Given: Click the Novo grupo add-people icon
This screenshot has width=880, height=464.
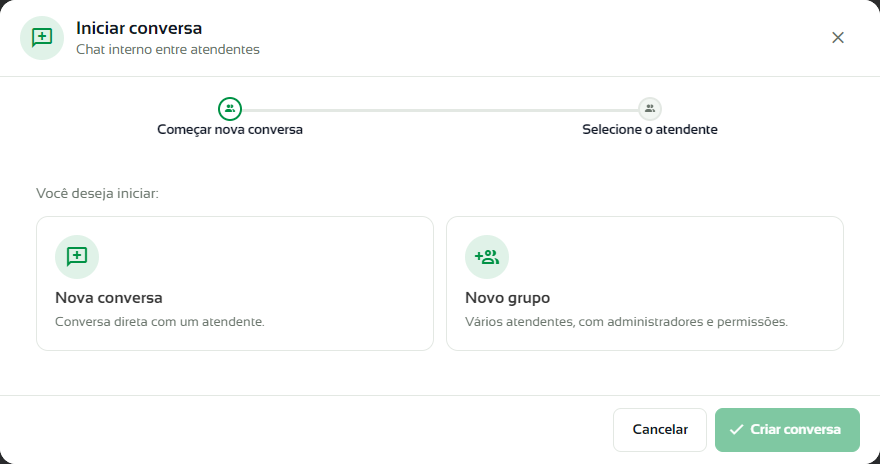Looking at the screenshot, I should click(487, 257).
